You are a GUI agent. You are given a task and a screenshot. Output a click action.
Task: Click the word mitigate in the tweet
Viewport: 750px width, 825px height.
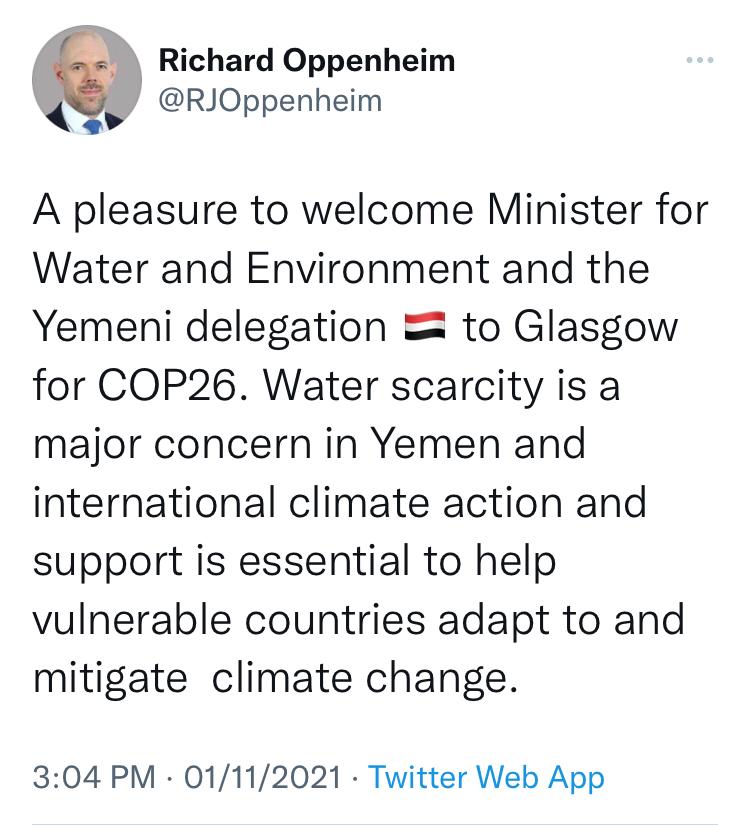pos(110,679)
